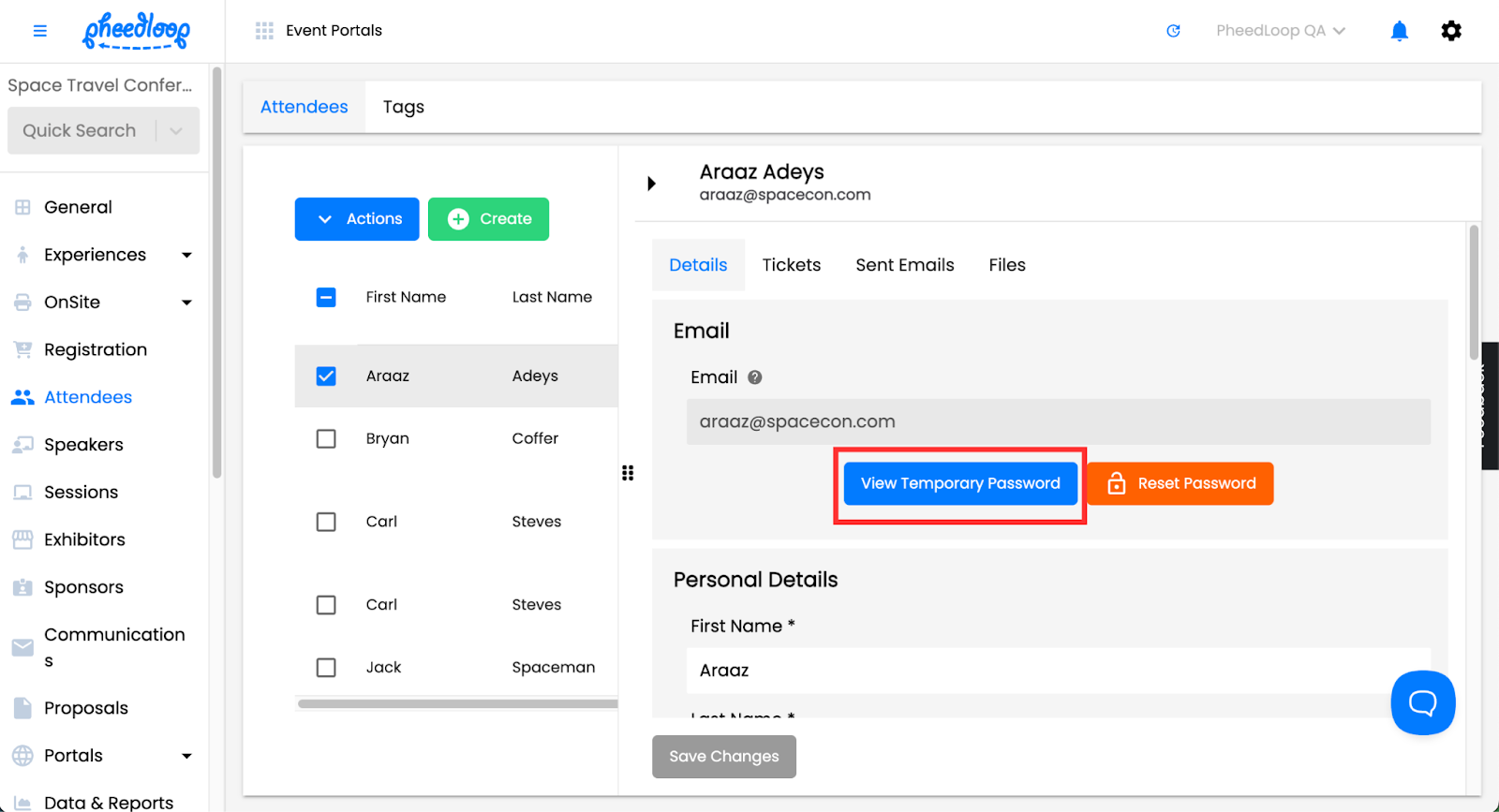Click the First Name input field
The width and height of the screenshot is (1499, 812).
pyautogui.click(x=1059, y=671)
